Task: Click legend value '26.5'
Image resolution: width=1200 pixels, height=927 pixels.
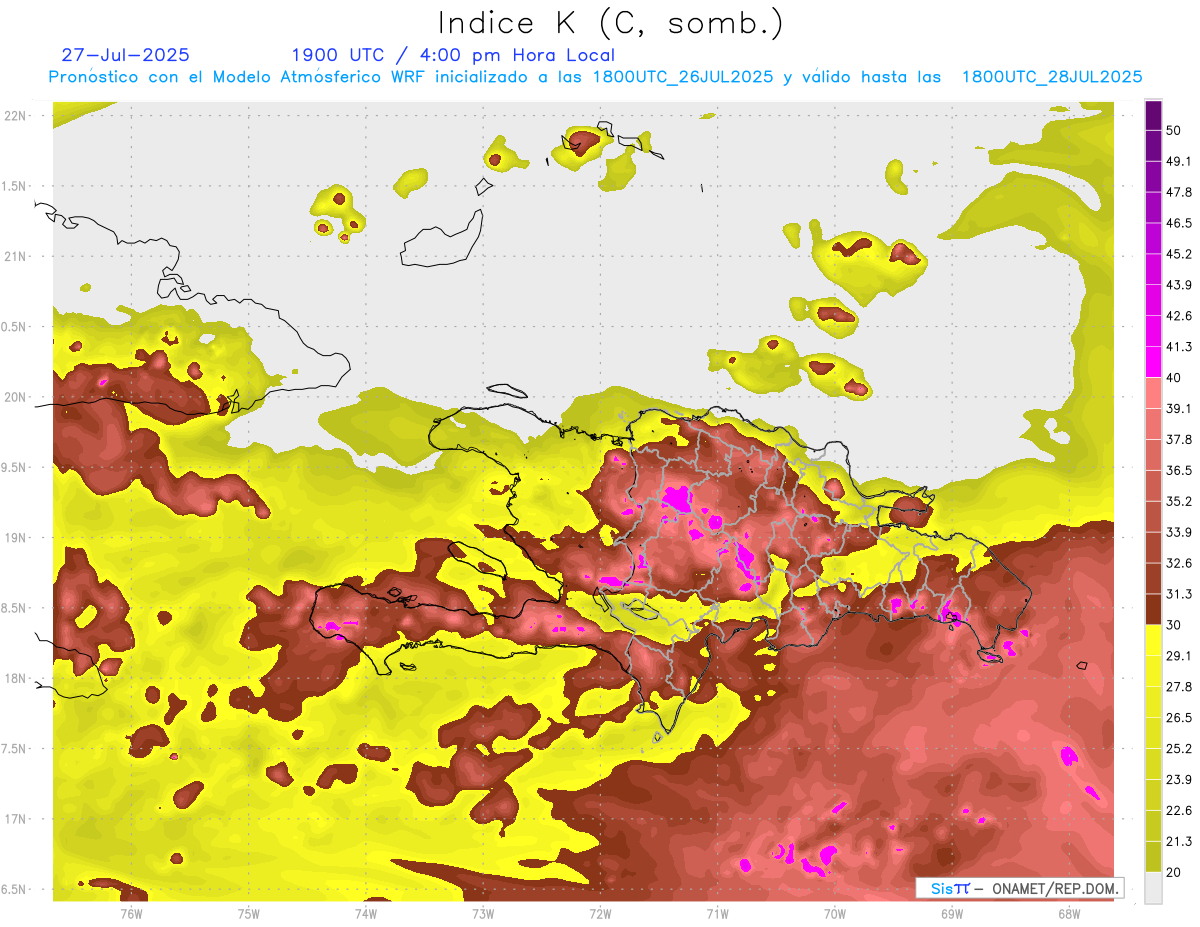Action: pyautogui.click(x=1179, y=718)
